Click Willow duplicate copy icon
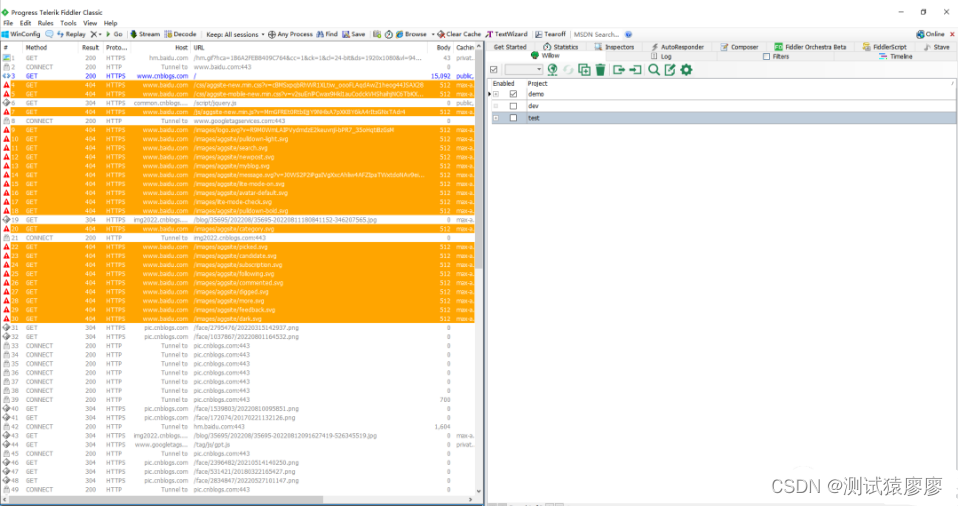958x506 pixels. 584,70
